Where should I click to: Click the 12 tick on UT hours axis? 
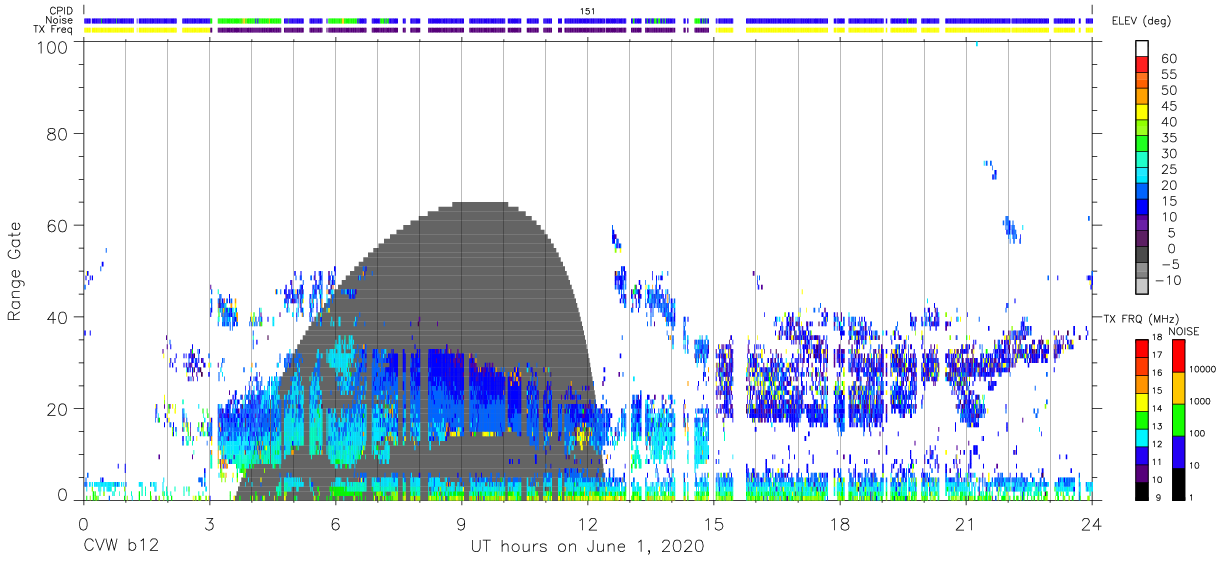(x=588, y=523)
